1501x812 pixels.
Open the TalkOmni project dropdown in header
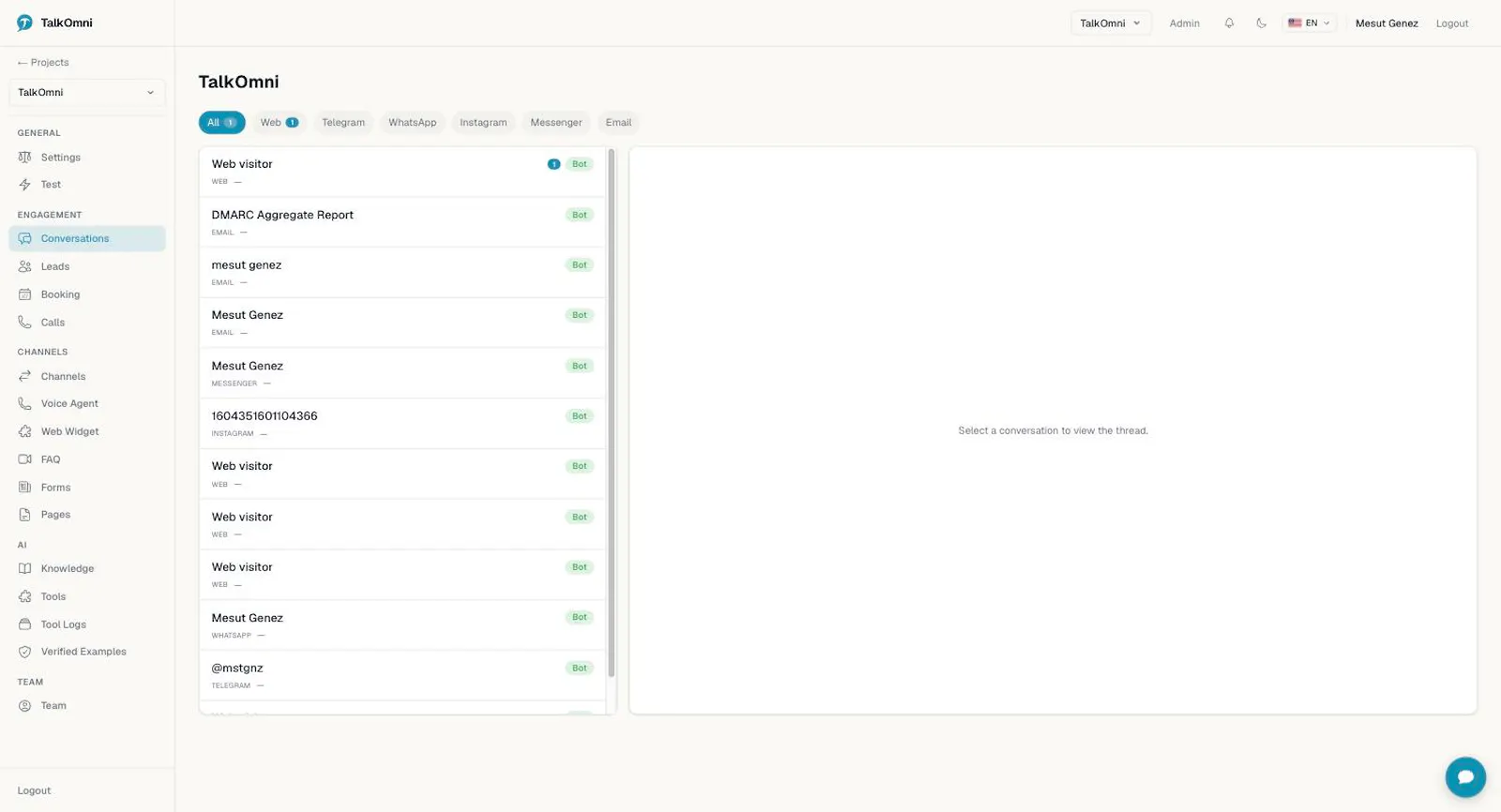coord(1111,23)
